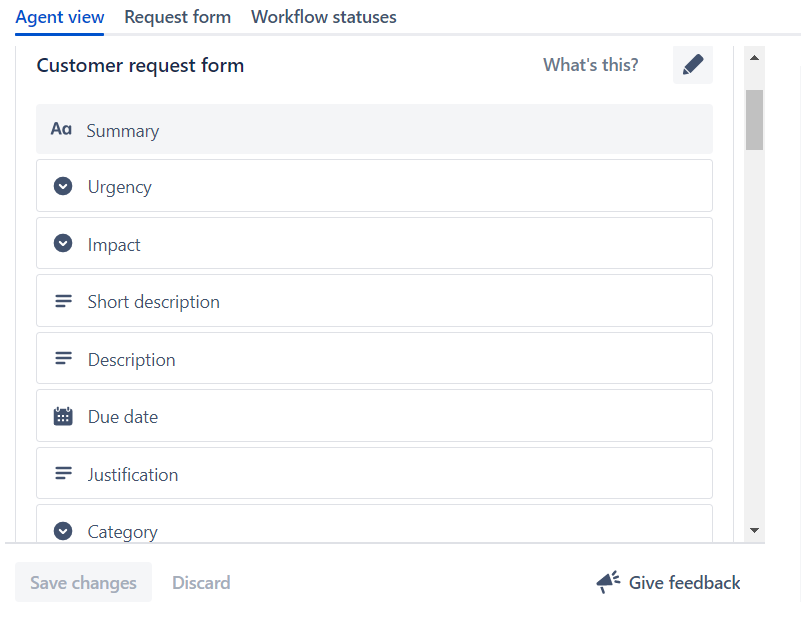Open the Workflow statuses tab
801x631 pixels.
[323, 17]
